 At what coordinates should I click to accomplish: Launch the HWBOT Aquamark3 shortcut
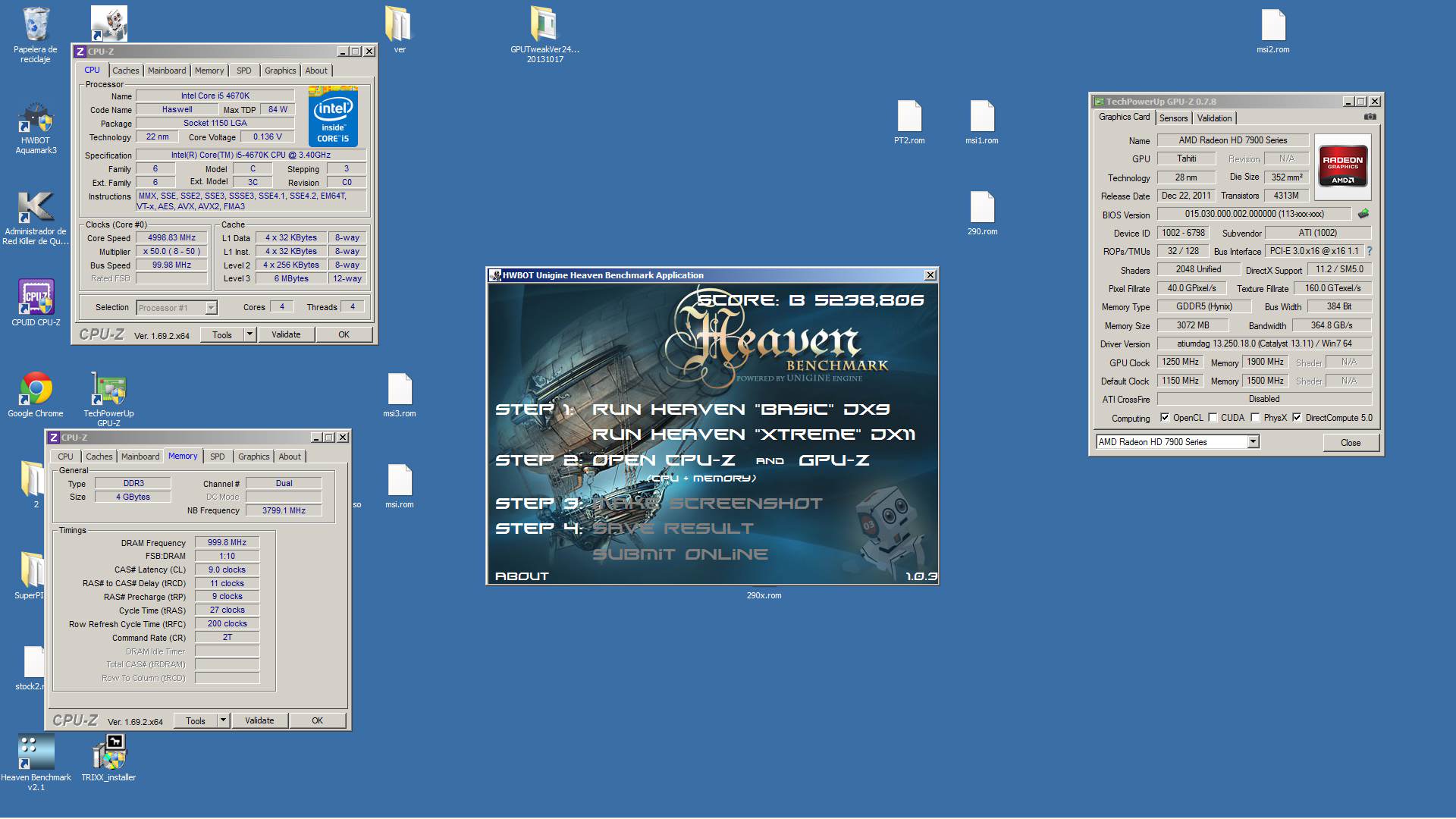tap(36, 127)
